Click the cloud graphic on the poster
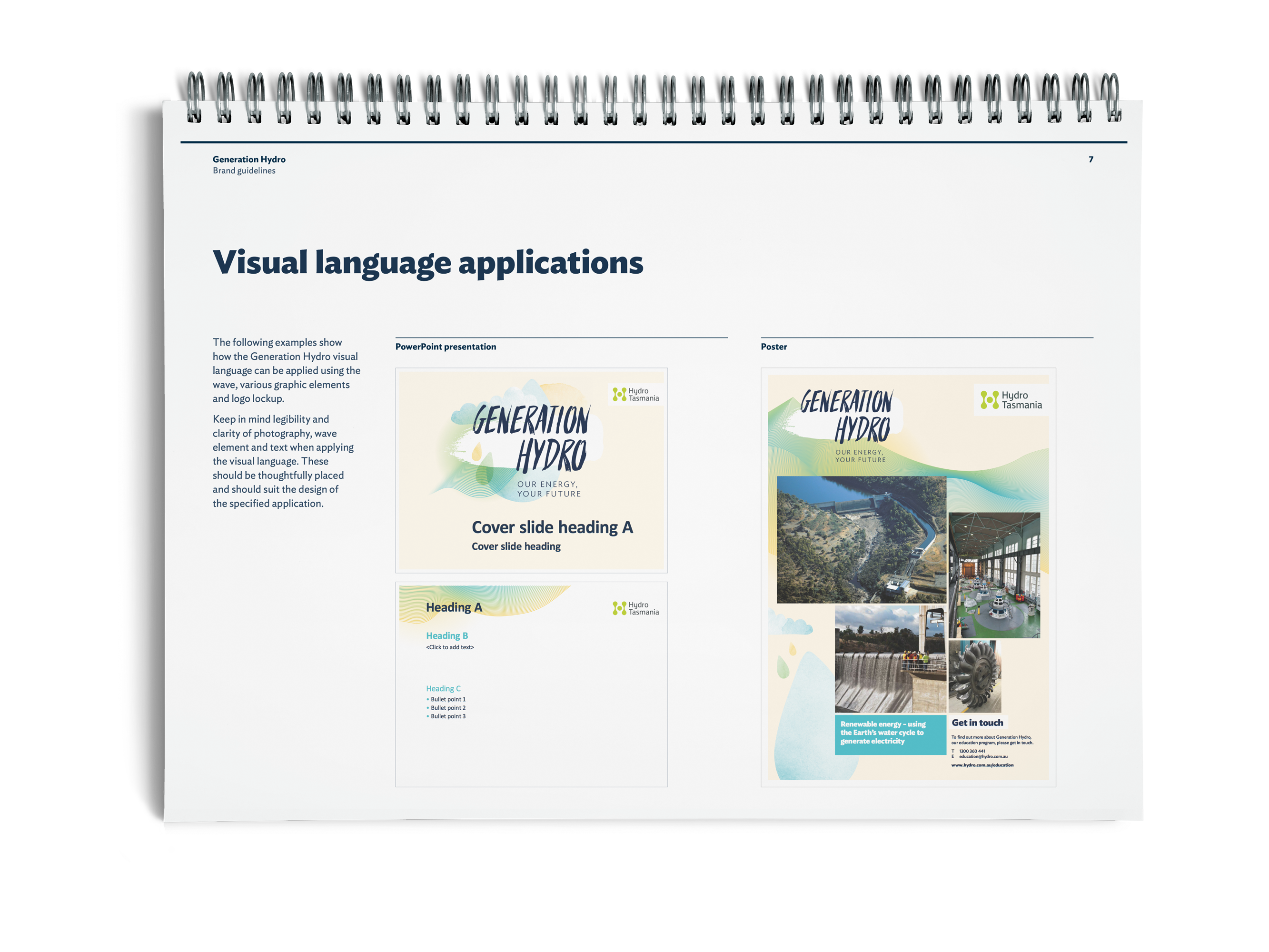Screen dimensions: 1269x952 pyautogui.click(x=790, y=622)
